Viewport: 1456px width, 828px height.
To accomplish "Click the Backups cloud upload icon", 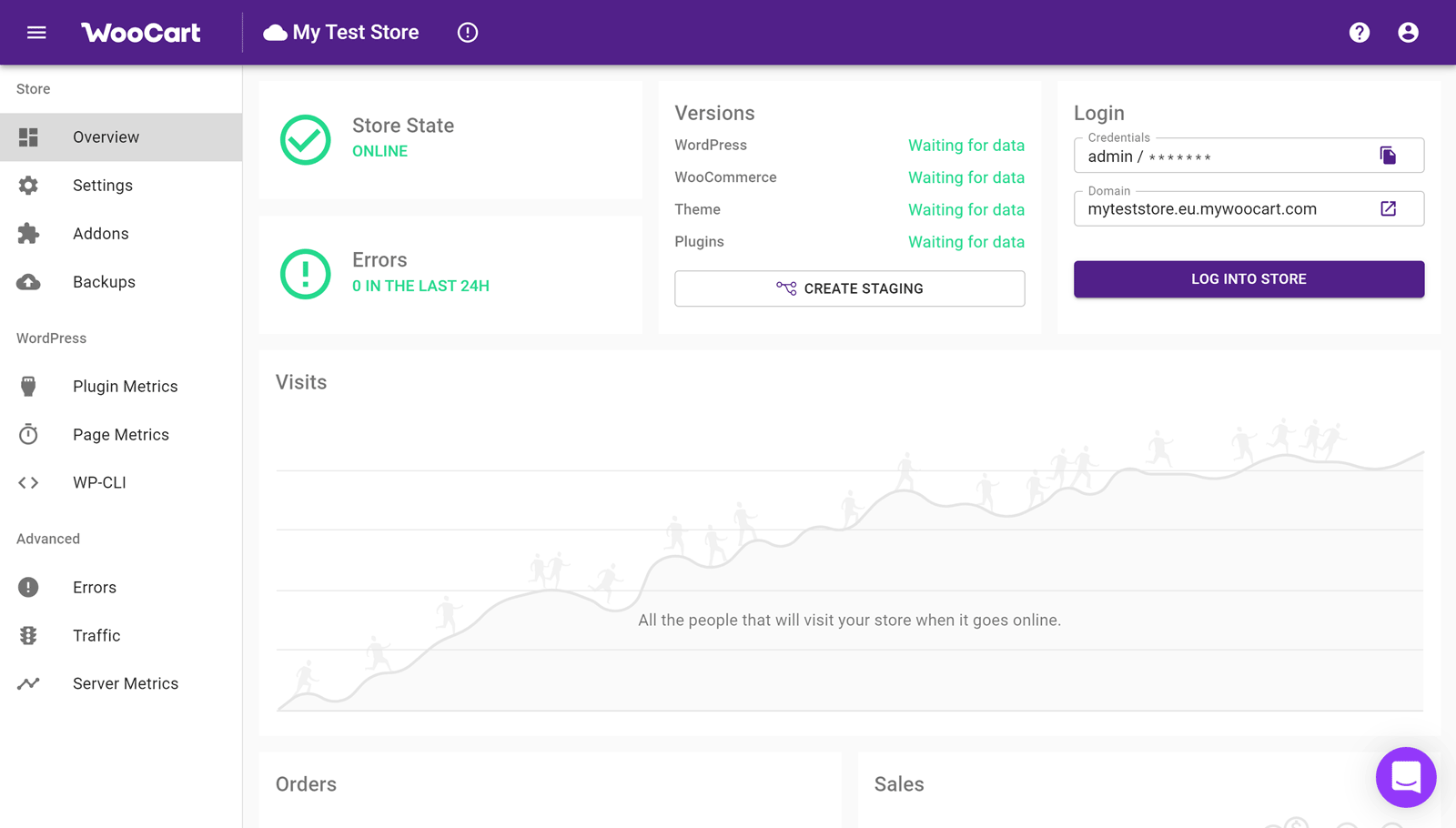I will [x=29, y=282].
